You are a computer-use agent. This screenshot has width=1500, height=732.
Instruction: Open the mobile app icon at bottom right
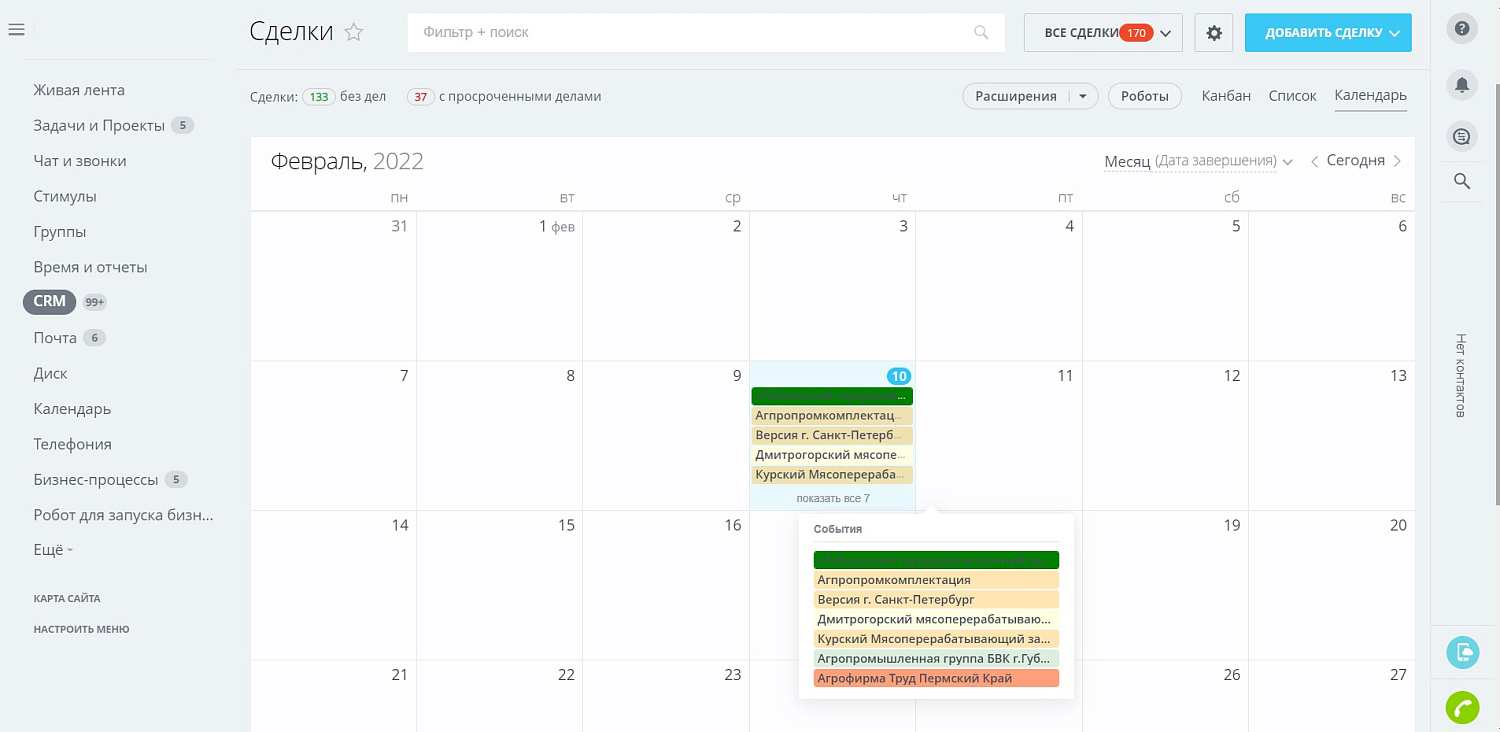click(1462, 652)
